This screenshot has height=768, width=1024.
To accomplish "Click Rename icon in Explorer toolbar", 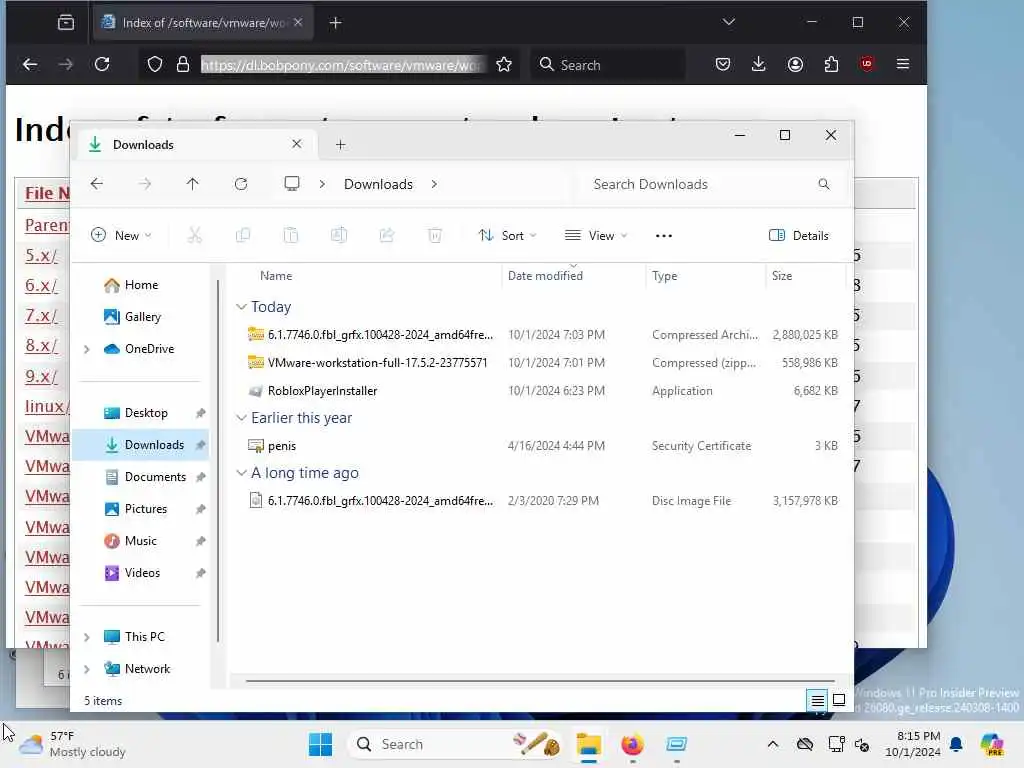I will click(339, 235).
